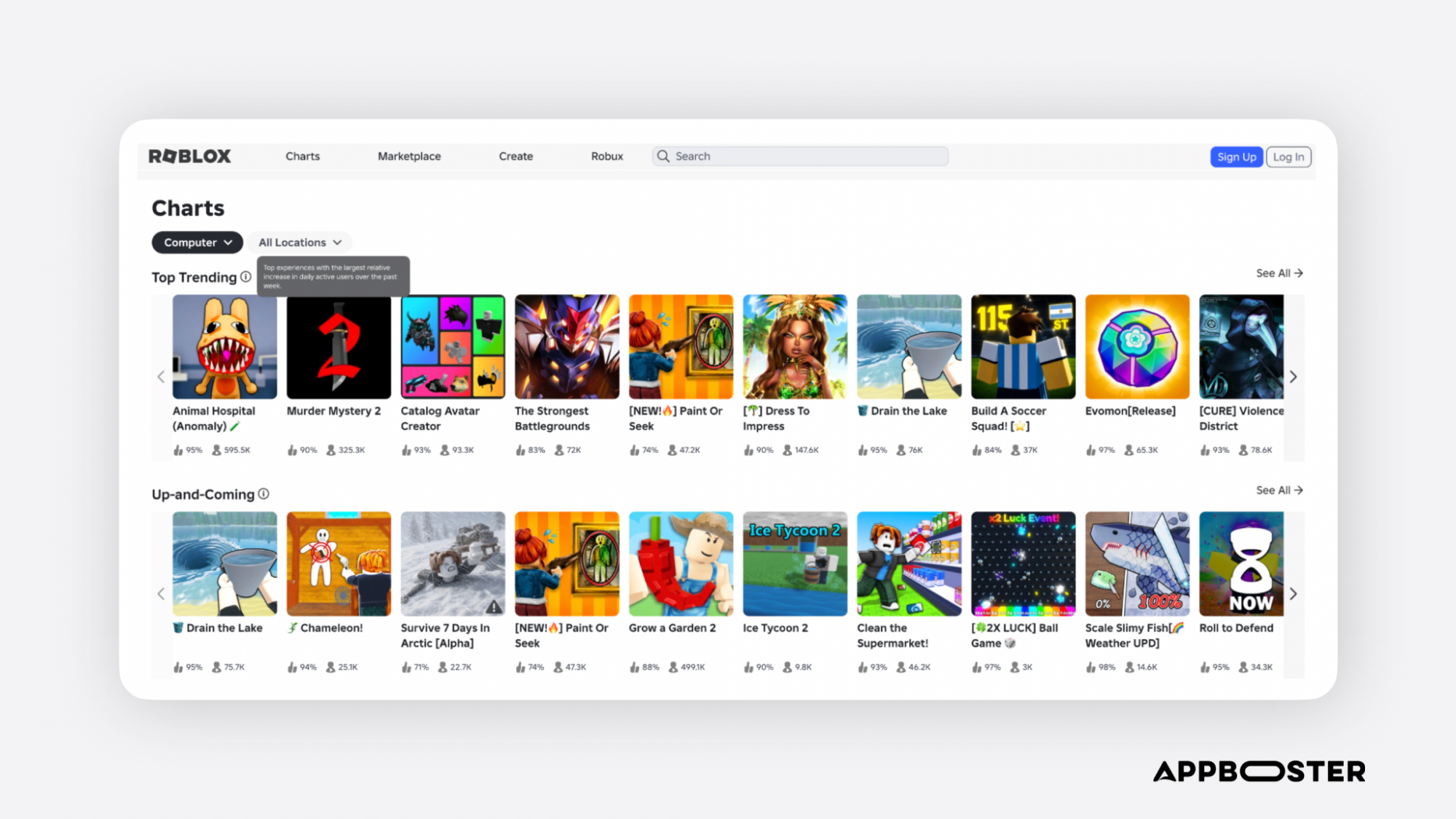The width and height of the screenshot is (1456, 819).
Task: Click Up-and-Coming carousel right arrow
Action: [x=1294, y=594]
